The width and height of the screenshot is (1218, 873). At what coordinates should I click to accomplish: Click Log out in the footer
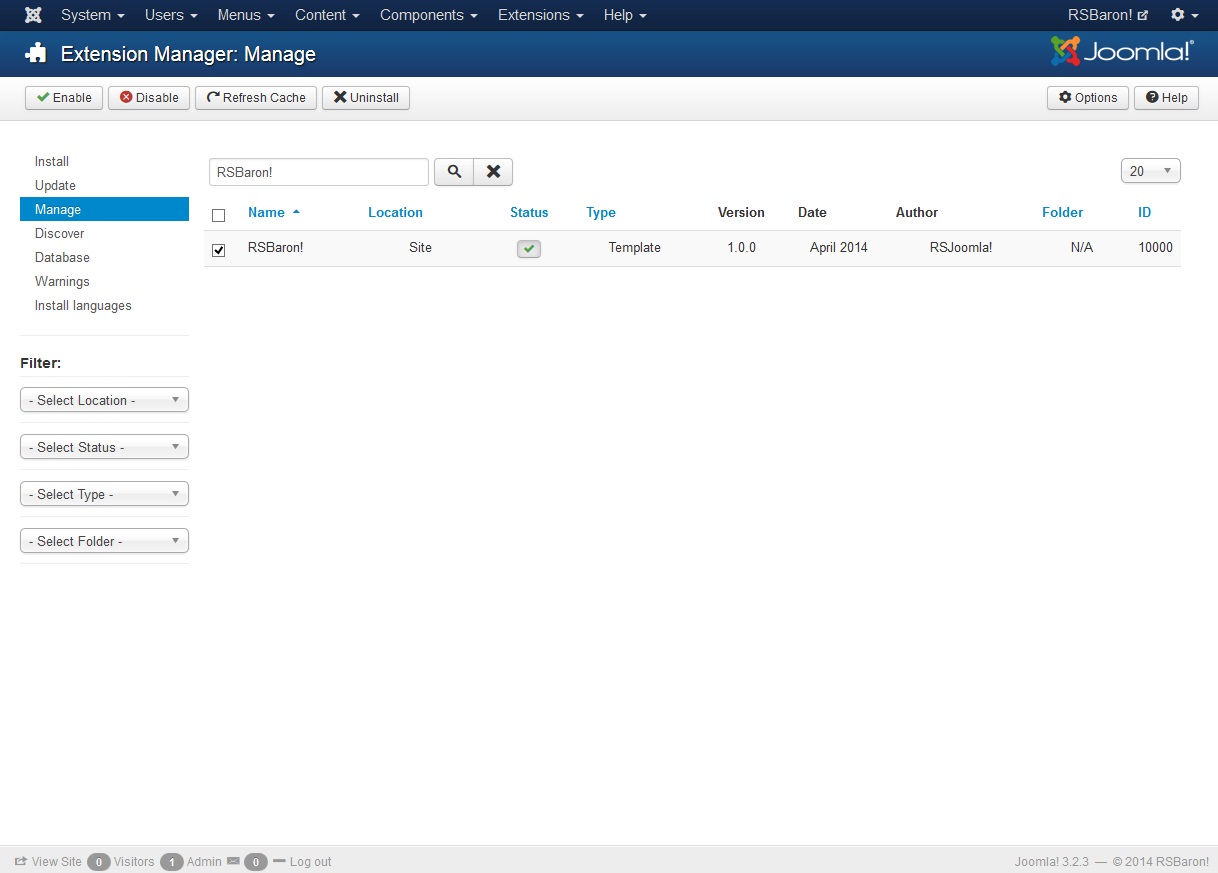coord(302,861)
